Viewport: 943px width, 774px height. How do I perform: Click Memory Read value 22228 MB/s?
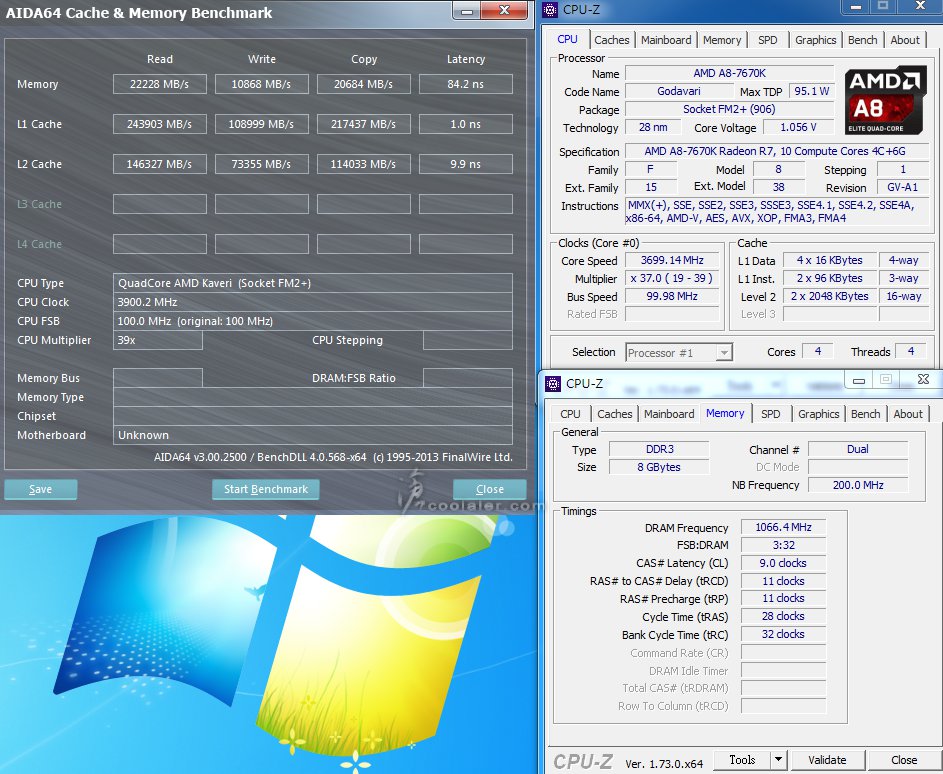pyautogui.click(x=159, y=84)
